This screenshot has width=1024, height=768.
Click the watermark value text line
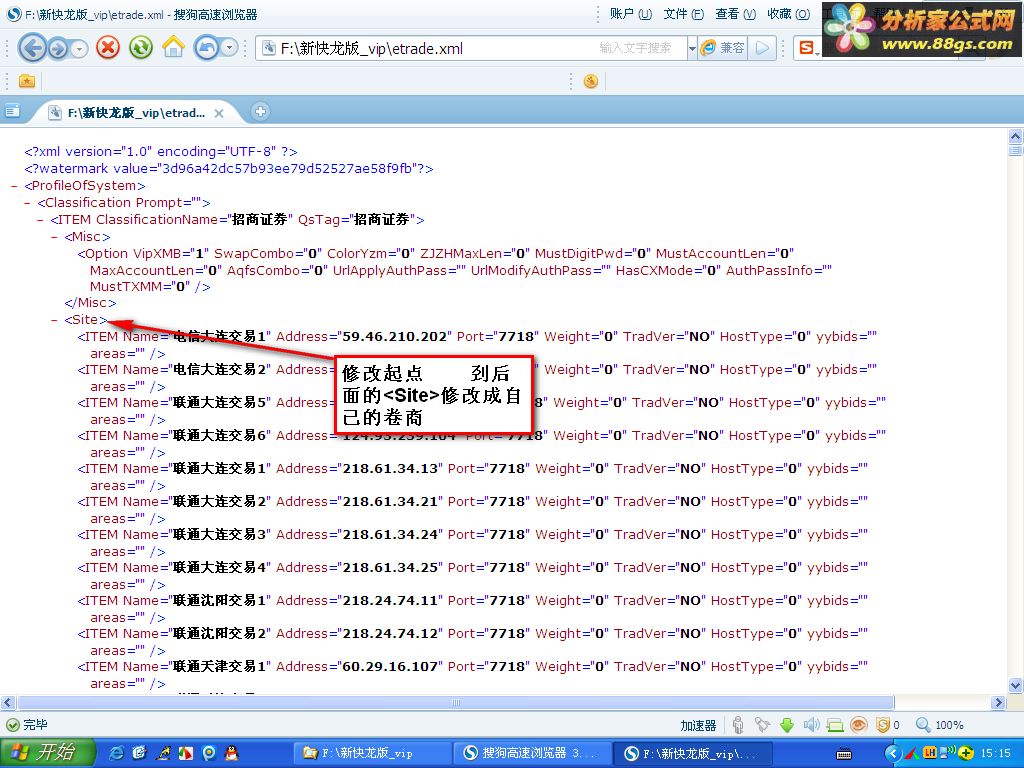(229, 168)
